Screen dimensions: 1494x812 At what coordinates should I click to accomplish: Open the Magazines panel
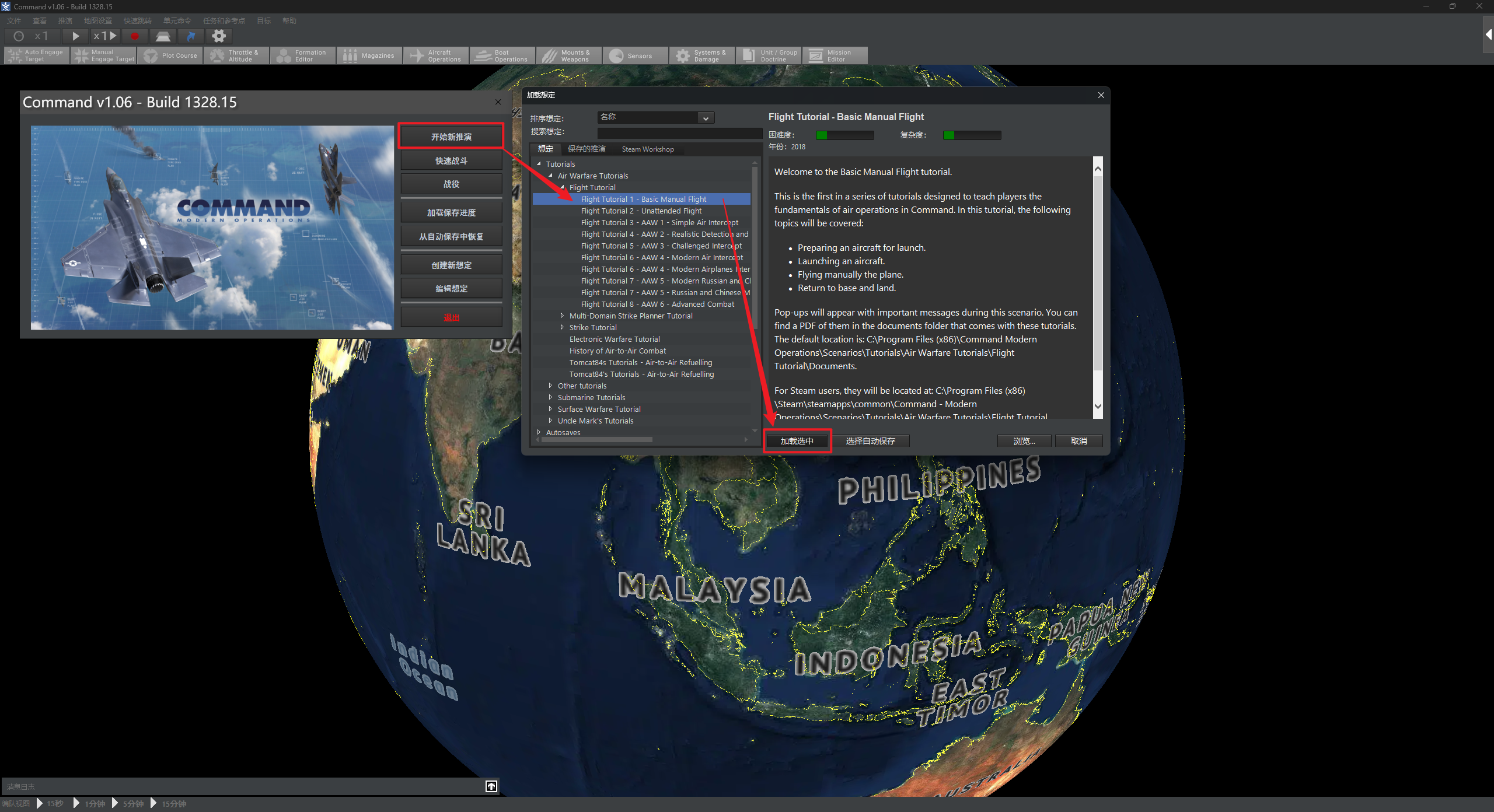click(x=369, y=56)
